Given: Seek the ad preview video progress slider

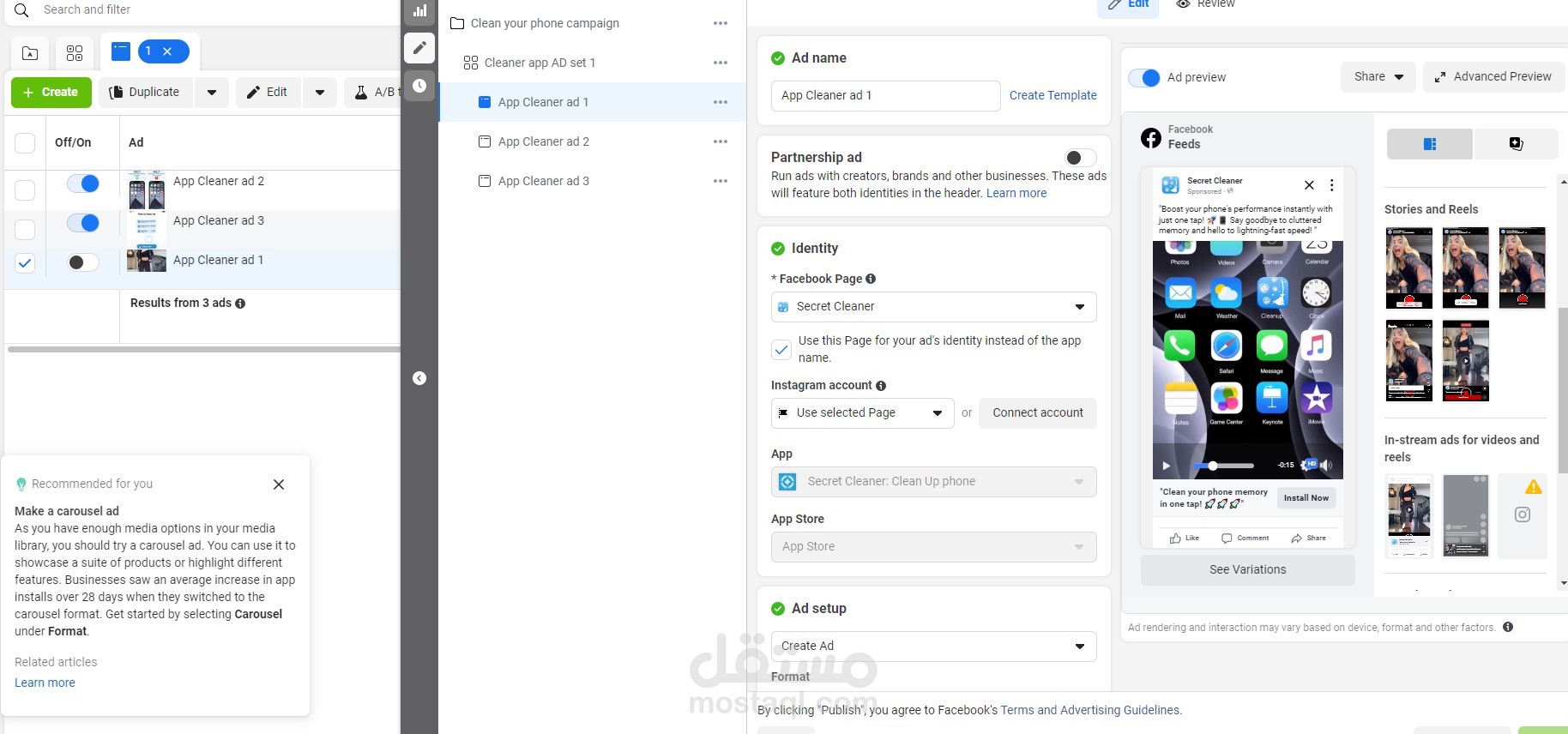Looking at the screenshot, I should click(x=1223, y=466).
